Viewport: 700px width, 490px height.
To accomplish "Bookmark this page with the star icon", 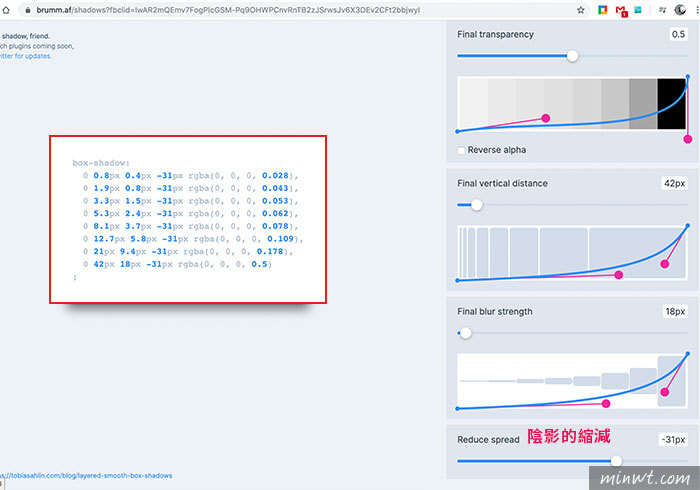I will [580, 10].
